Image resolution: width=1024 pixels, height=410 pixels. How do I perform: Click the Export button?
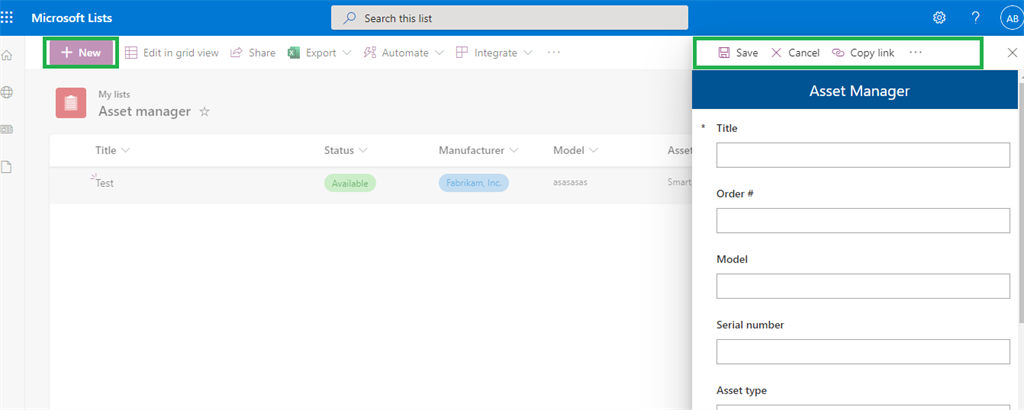tap(313, 53)
